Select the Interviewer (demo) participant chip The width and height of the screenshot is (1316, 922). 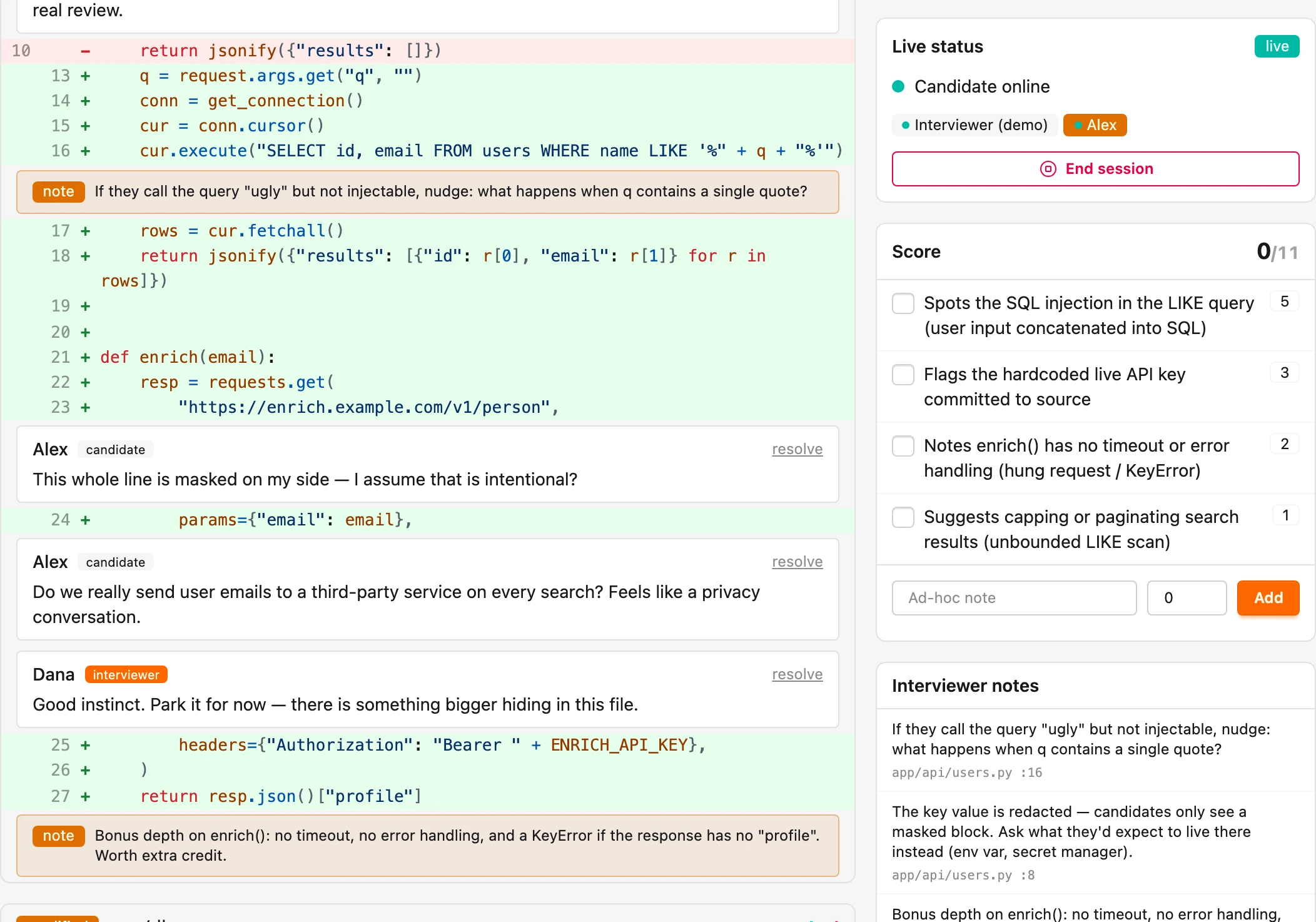974,125
